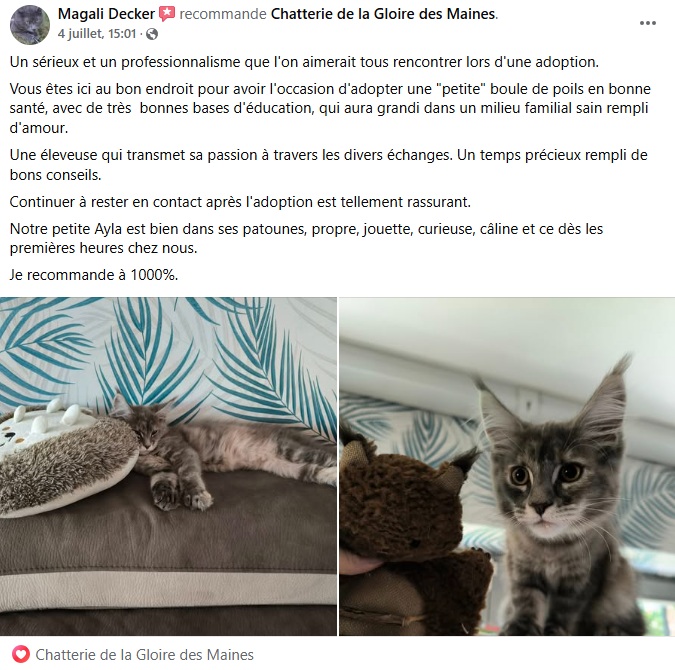
Task: Open the post timestamp 4 juillet, 15:01
Action: tap(97, 34)
